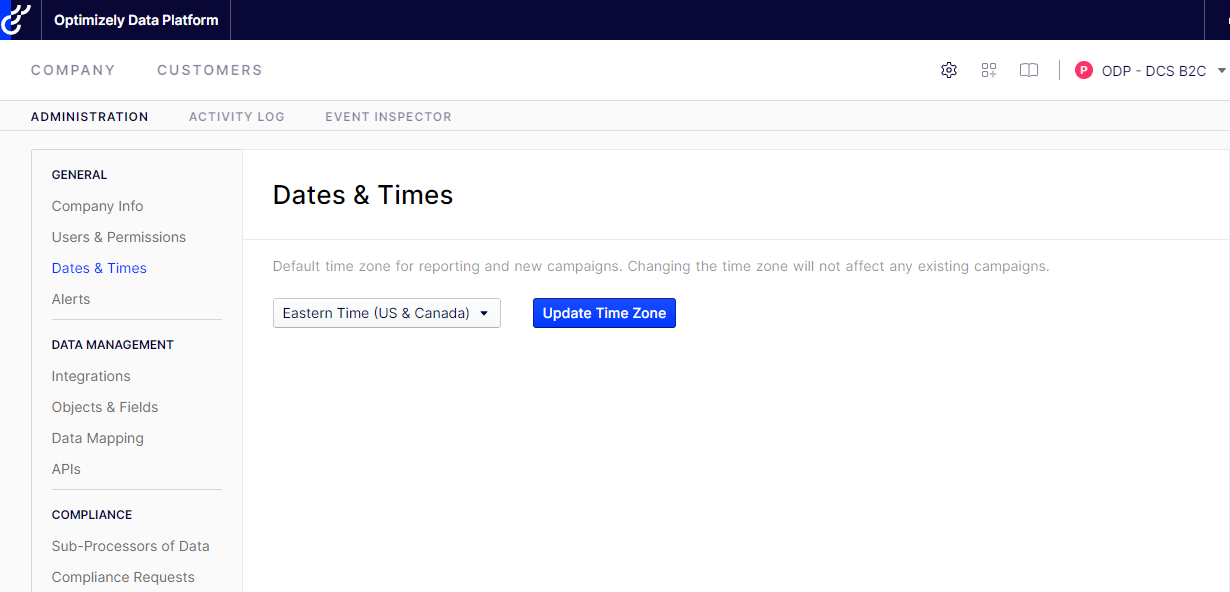Select Dates & Times in sidebar
The width and height of the screenshot is (1230, 592).
click(99, 268)
